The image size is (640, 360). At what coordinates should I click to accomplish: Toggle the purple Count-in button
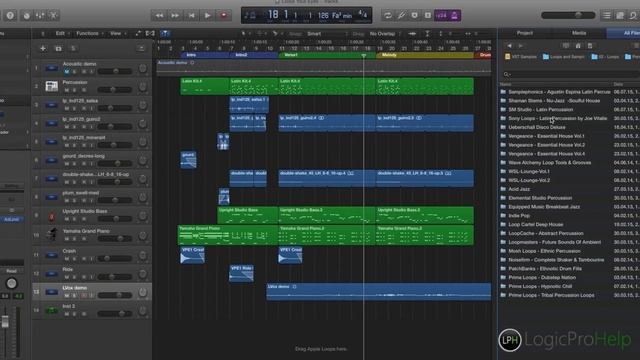coord(441,16)
